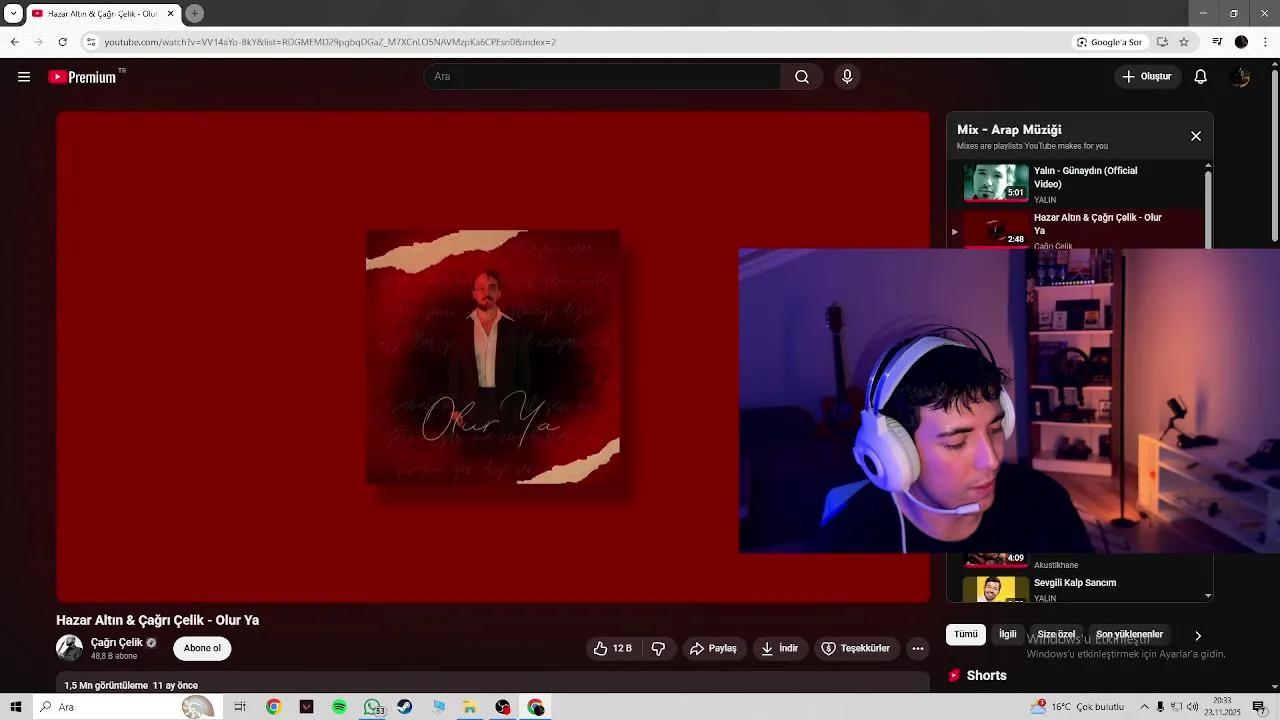Image resolution: width=1280 pixels, height=720 pixels.
Task: Open File Explorer from taskbar
Action: (469, 707)
